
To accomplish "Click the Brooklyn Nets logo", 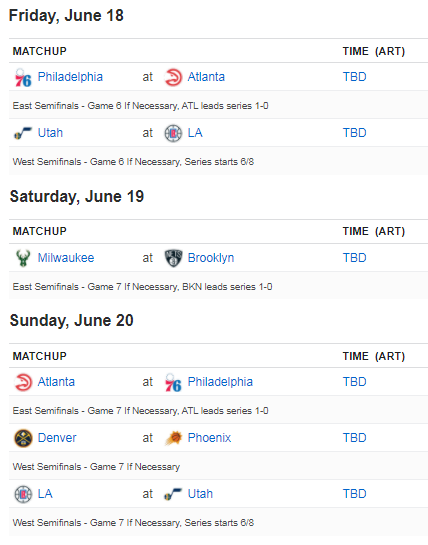I will tap(173, 258).
